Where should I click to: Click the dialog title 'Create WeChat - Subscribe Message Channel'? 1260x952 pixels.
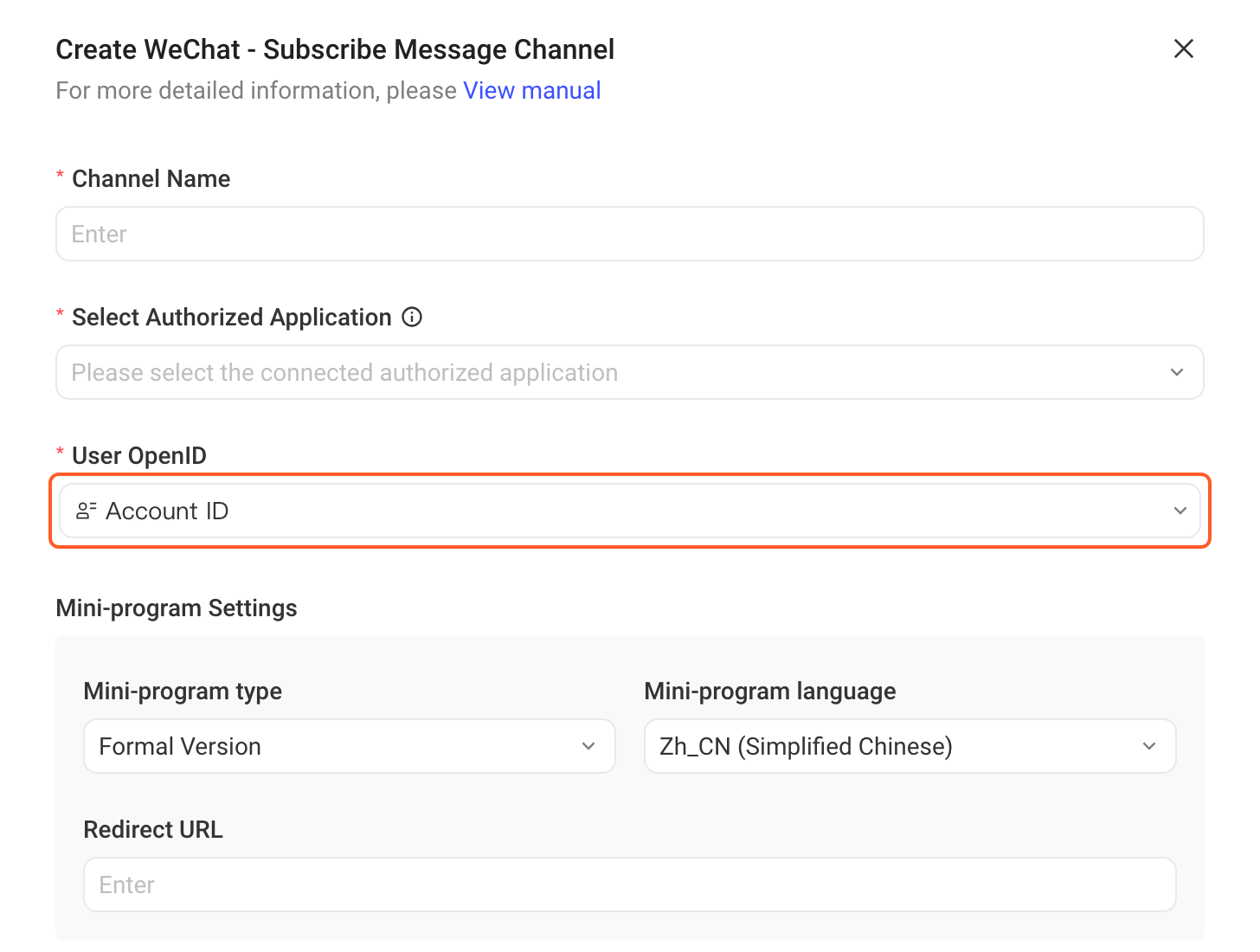pyautogui.click(x=335, y=49)
